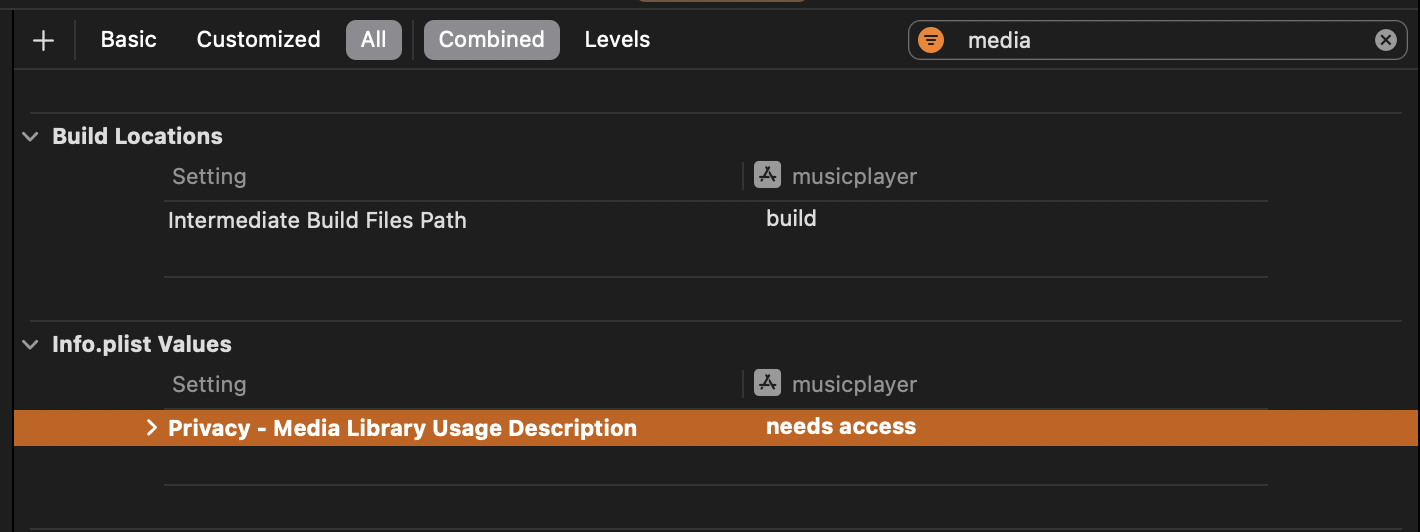Click the build value for Intermediate Path
Viewport: 1420px width, 532px height.
(x=791, y=218)
